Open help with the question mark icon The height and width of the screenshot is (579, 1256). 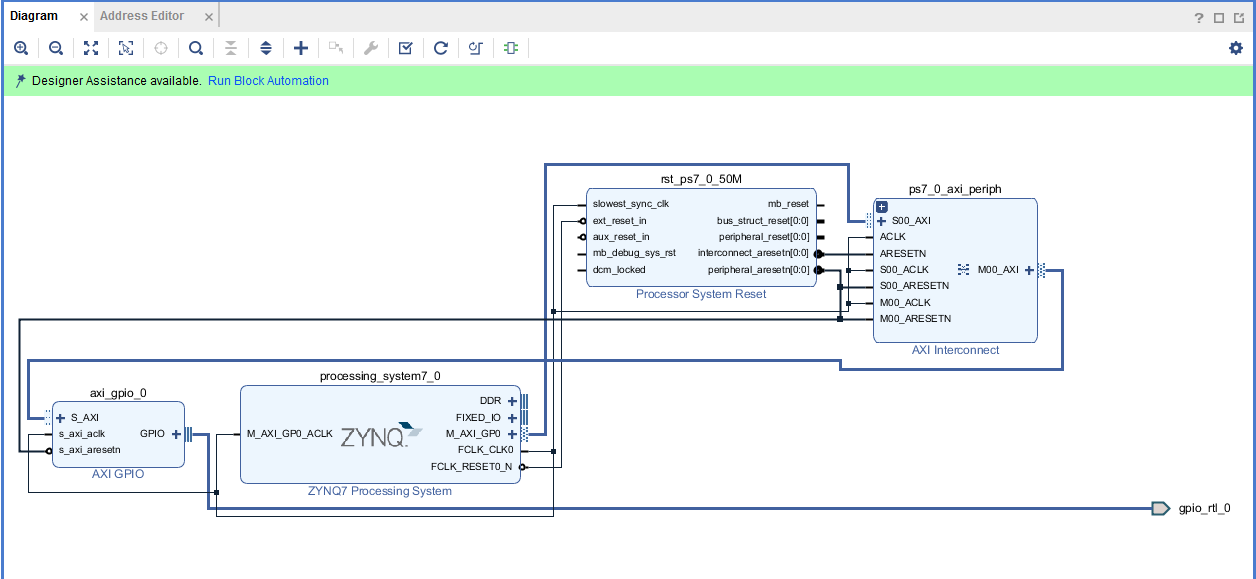coord(1199,17)
